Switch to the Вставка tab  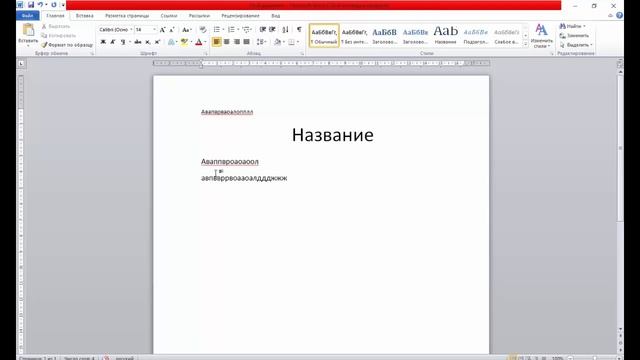84,16
